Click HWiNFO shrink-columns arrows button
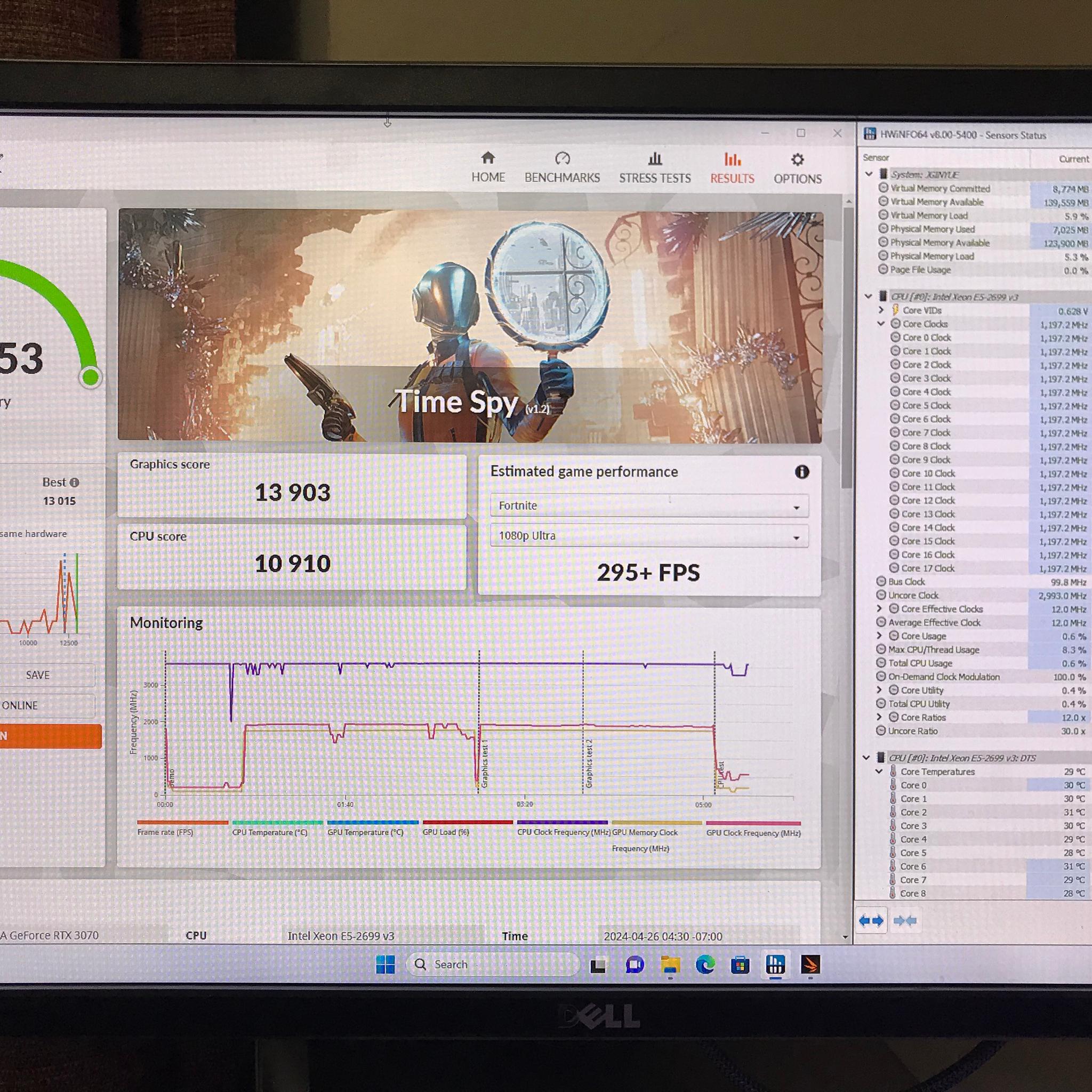The width and height of the screenshot is (1092, 1092). click(x=905, y=921)
